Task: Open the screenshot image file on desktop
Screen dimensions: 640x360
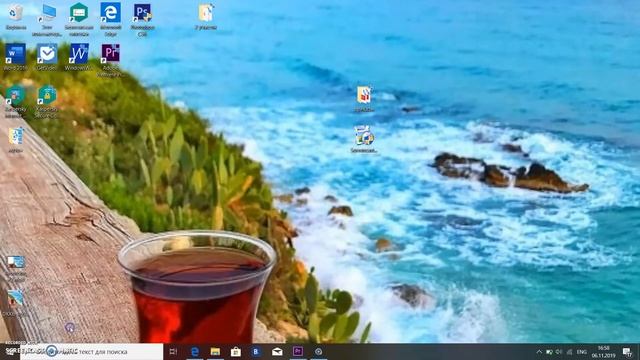Action: (x=16, y=262)
